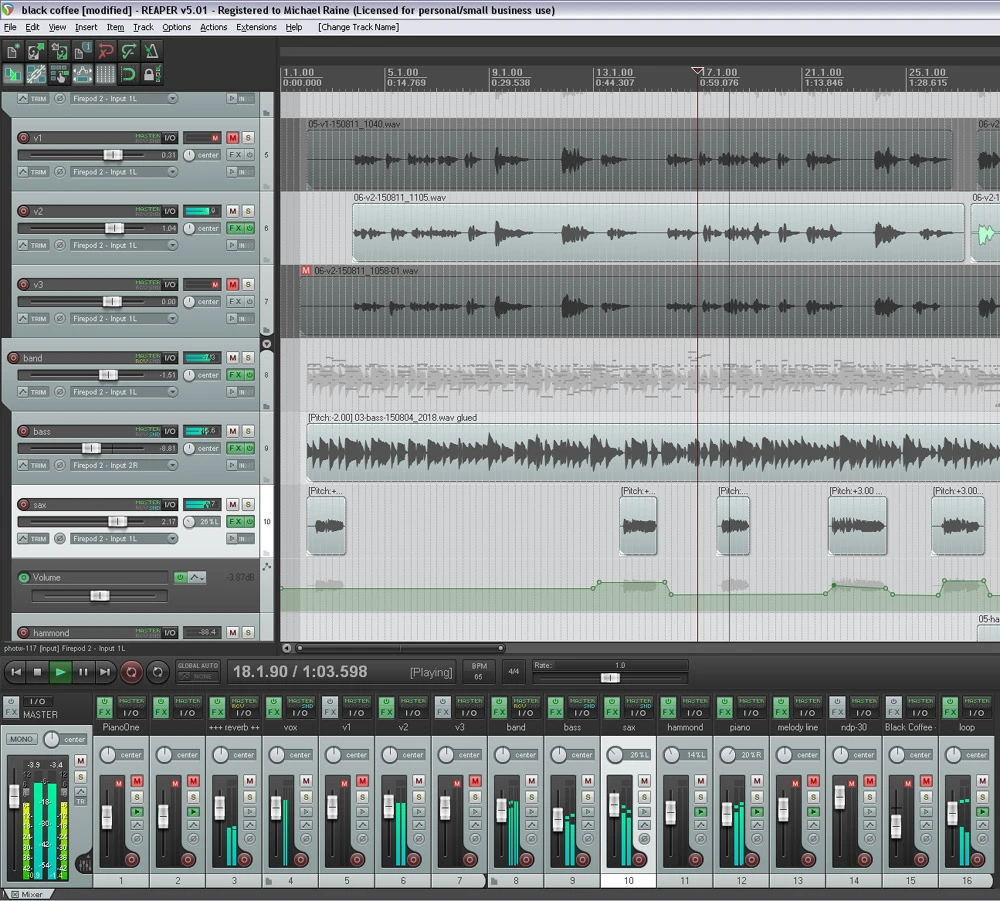Arm the v2 track for recording

[x=24, y=211]
